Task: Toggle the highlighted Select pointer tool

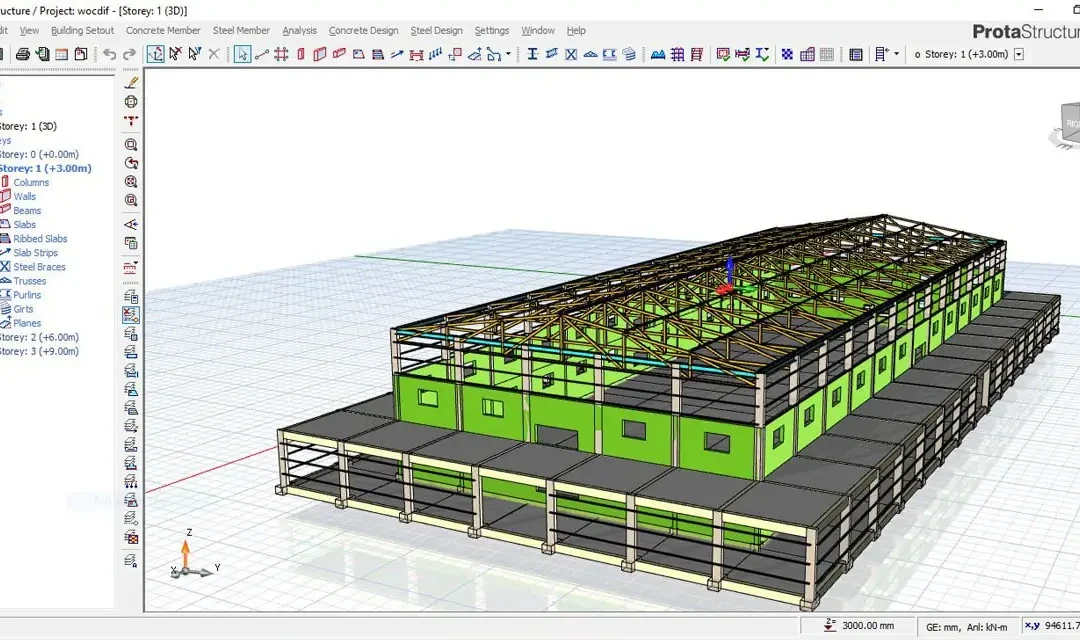Action: 242,54
